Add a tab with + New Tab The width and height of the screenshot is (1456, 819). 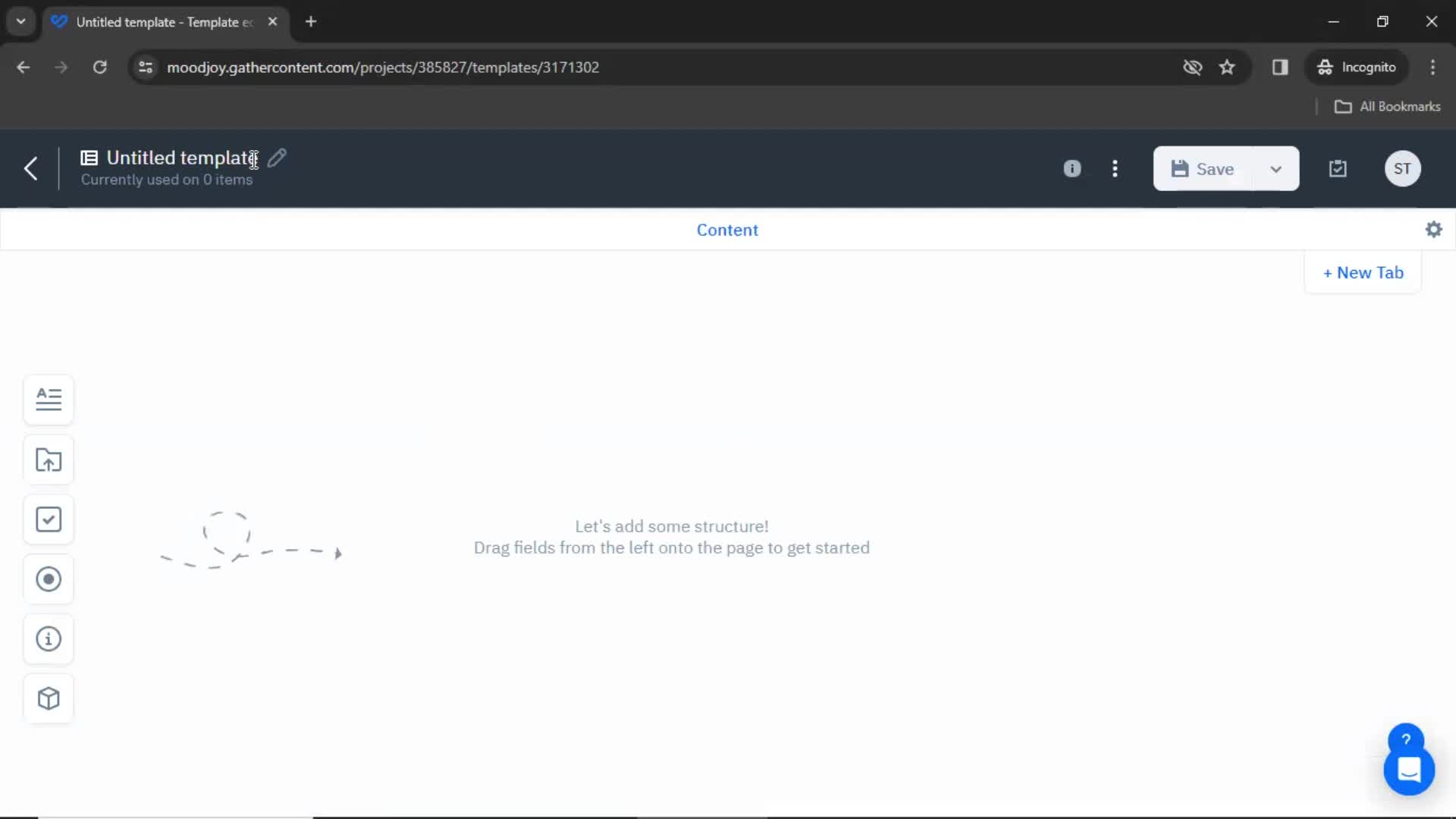click(x=1363, y=272)
